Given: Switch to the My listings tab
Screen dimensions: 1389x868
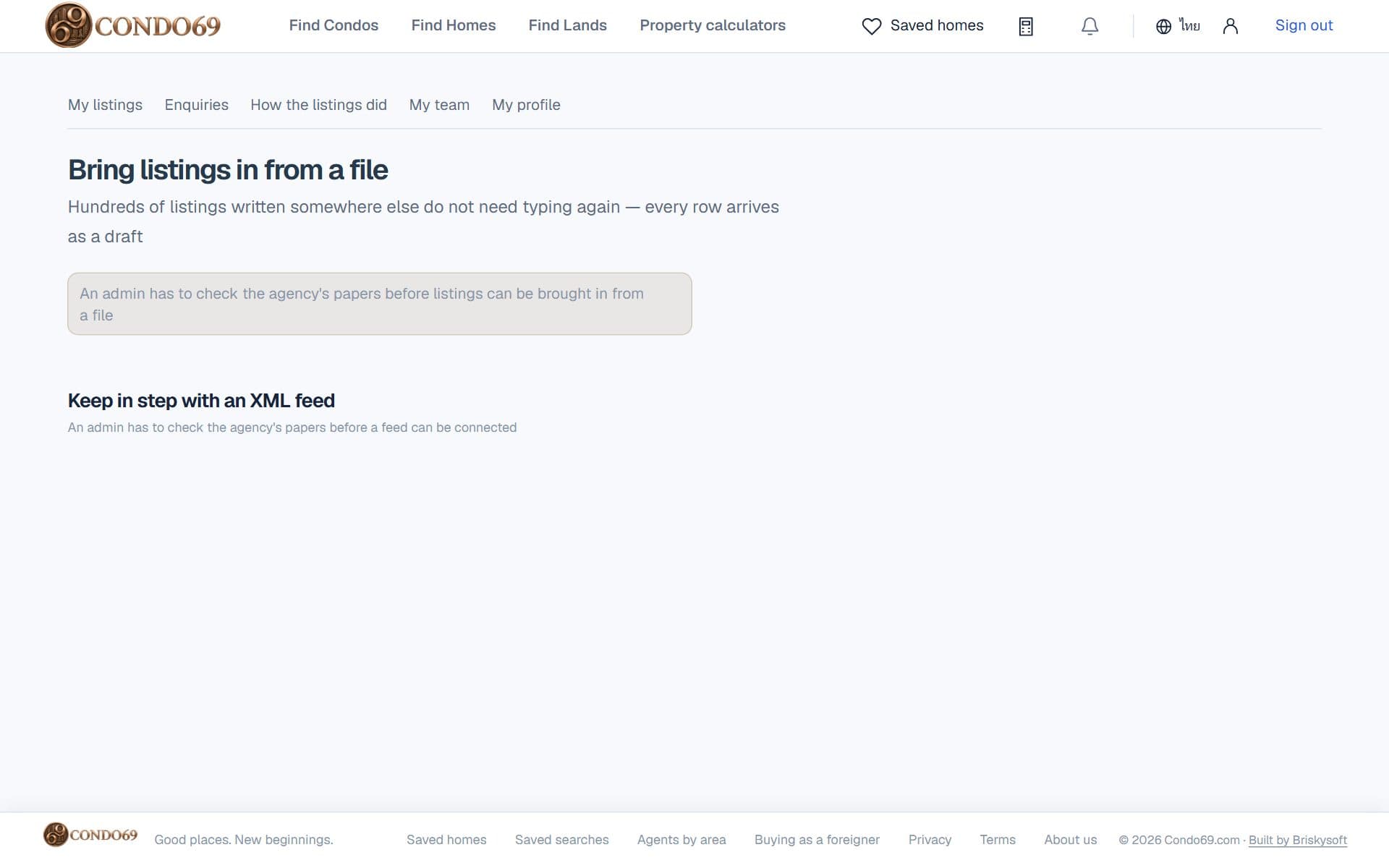Looking at the screenshot, I should (105, 105).
